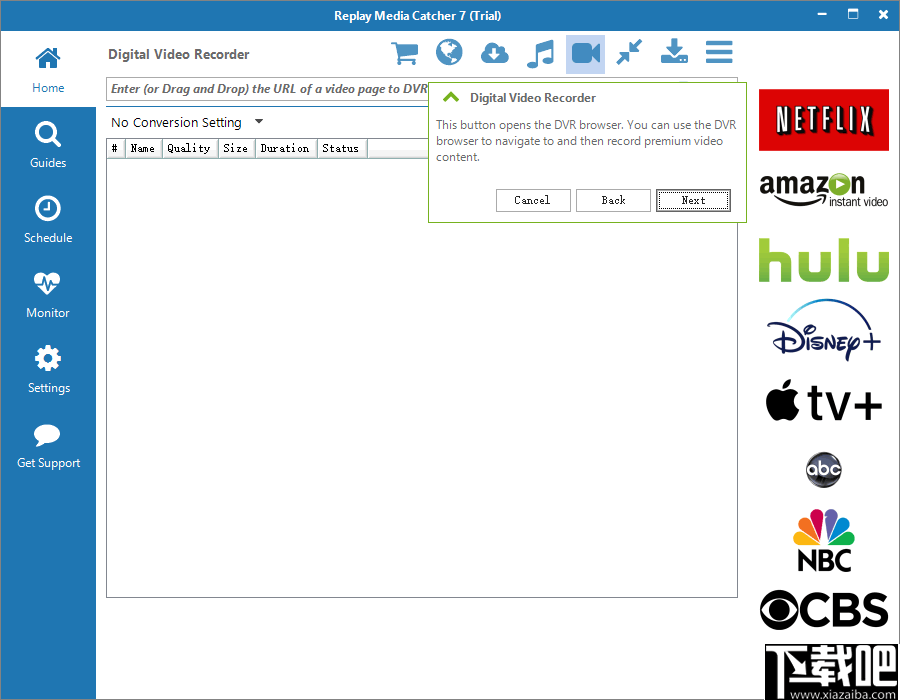
Task: Open the NBC peacock logo shortcut
Action: [824, 540]
